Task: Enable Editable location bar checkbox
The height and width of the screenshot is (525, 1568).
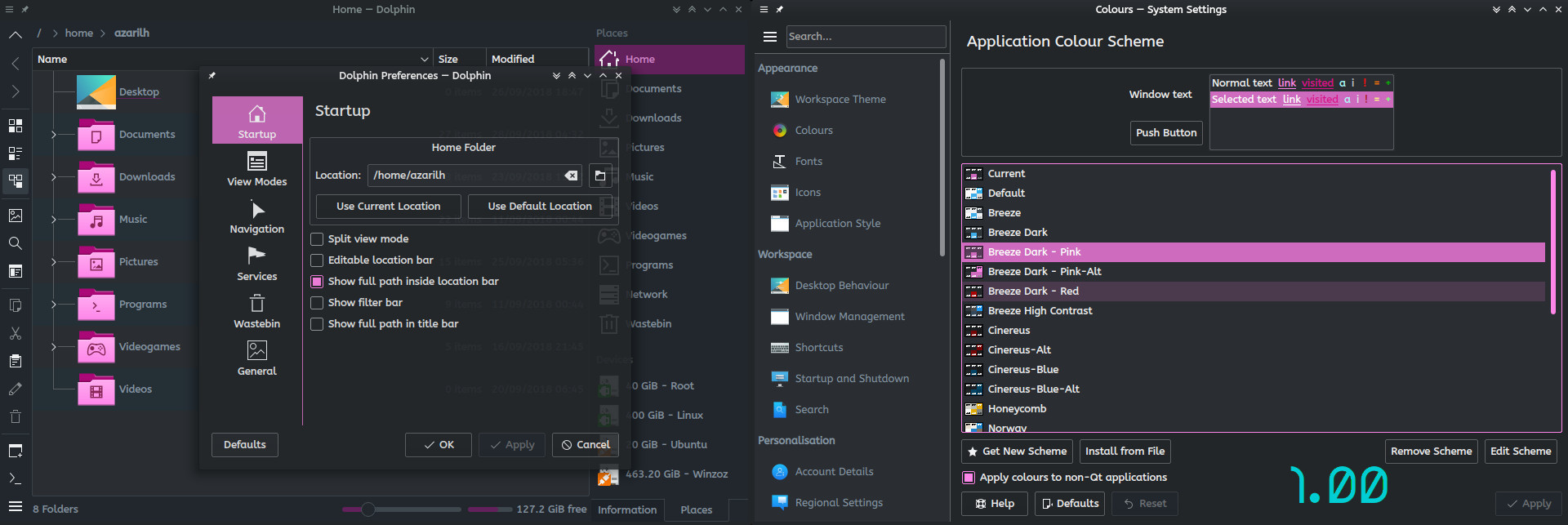Action: (317, 260)
